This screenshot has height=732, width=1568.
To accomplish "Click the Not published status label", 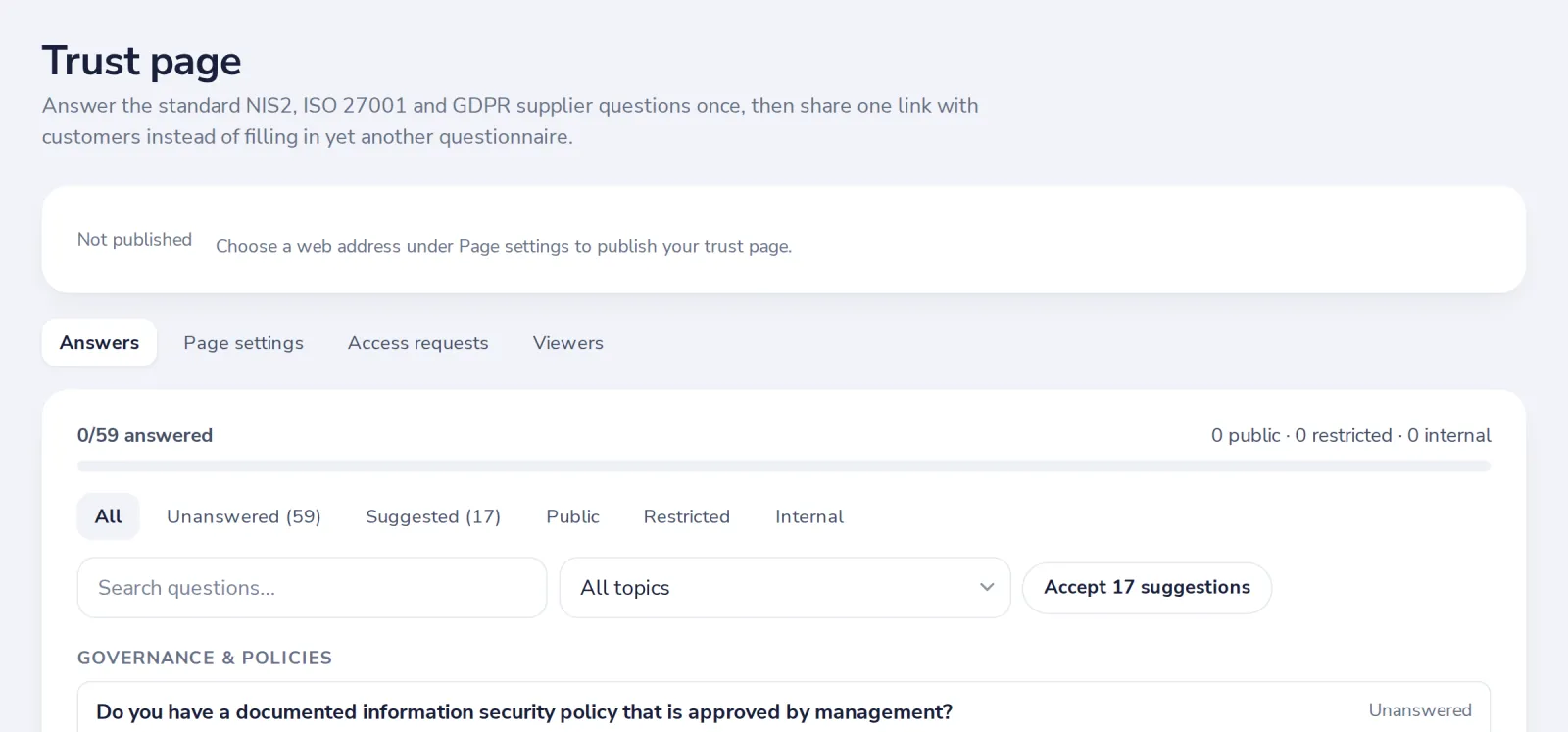I will 134,240.
